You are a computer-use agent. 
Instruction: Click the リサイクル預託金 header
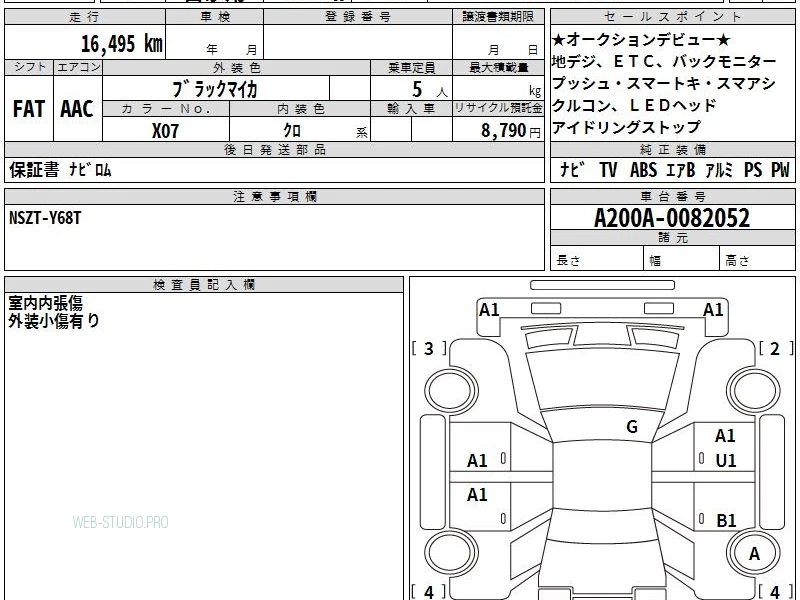pos(498,109)
